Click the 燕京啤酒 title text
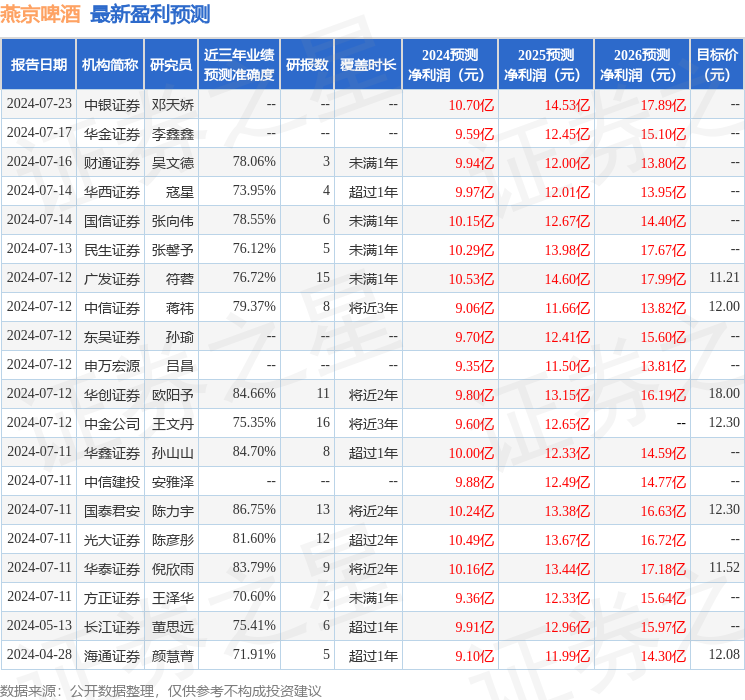745x700 pixels. pyautogui.click(x=40, y=15)
